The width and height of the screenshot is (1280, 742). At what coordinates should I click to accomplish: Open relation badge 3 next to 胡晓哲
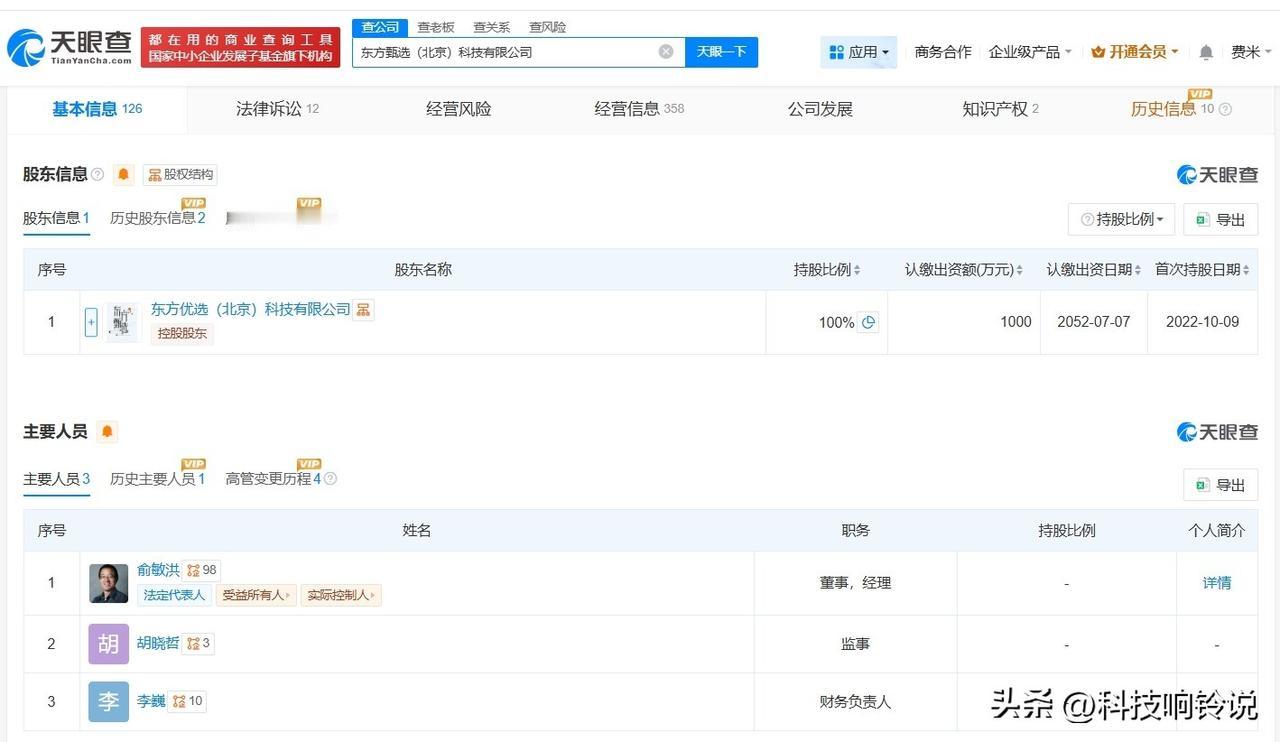(x=198, y=643)
